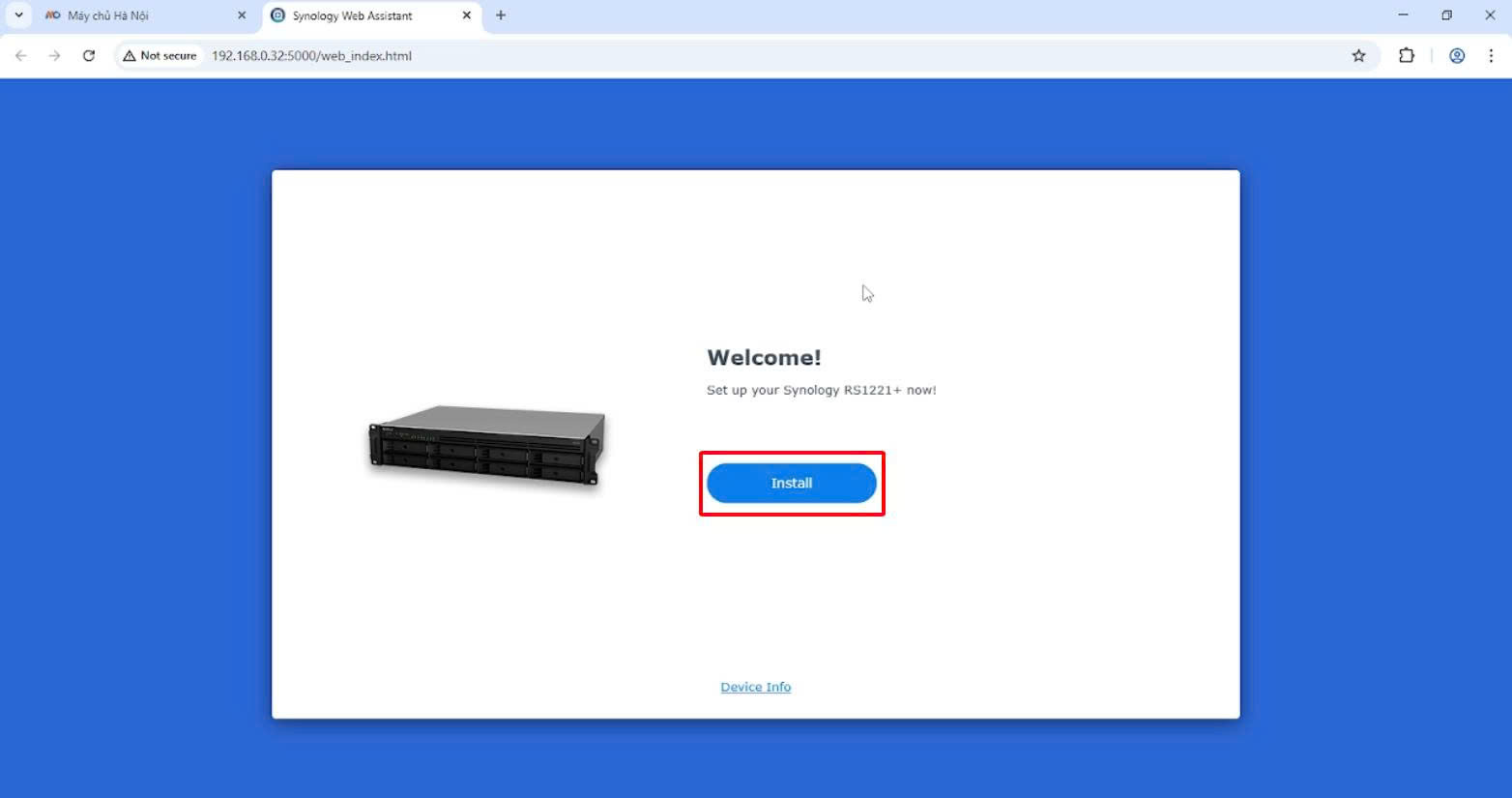
Task: Open the Chrome three-dot menu
Action: (1491, 56)
